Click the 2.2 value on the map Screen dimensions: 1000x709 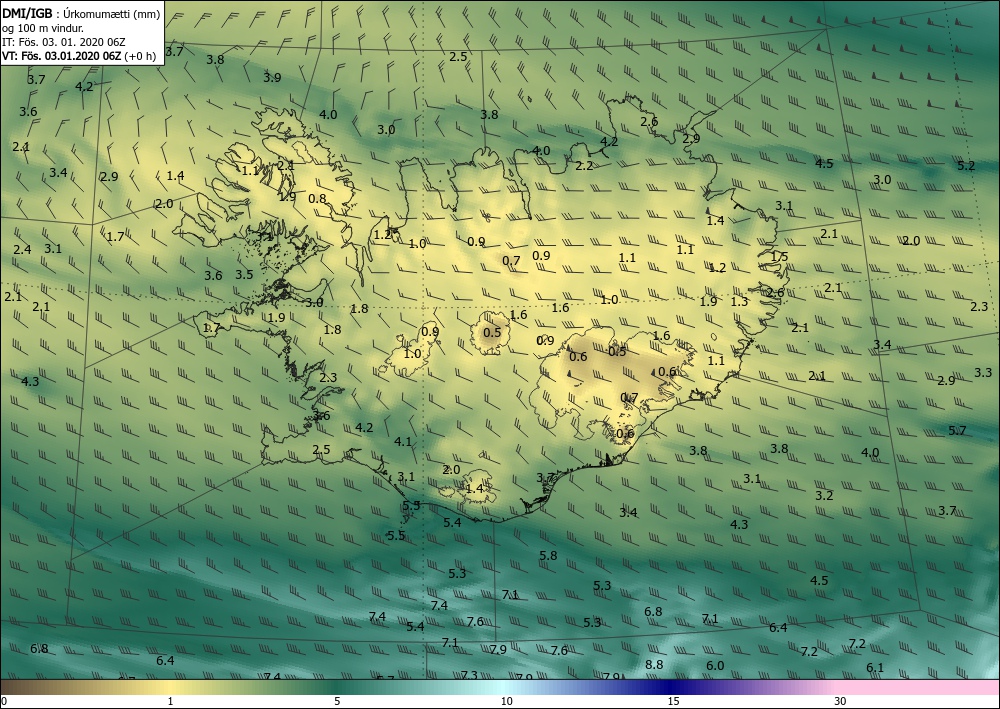584,166
